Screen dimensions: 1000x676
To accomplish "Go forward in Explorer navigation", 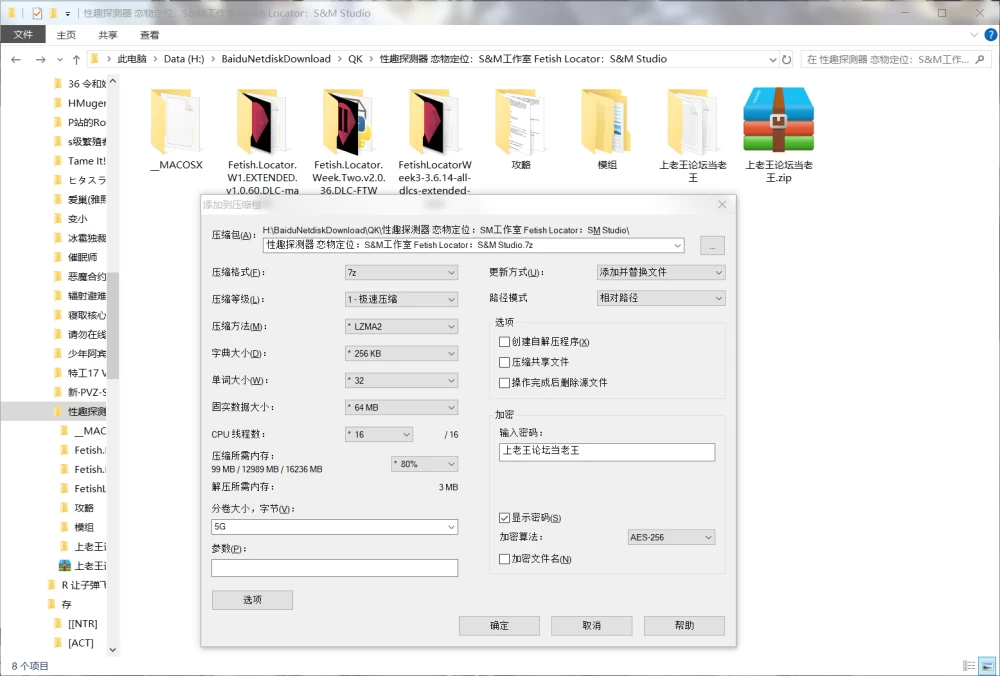I will pyautogui.click(x=40, y=59).
